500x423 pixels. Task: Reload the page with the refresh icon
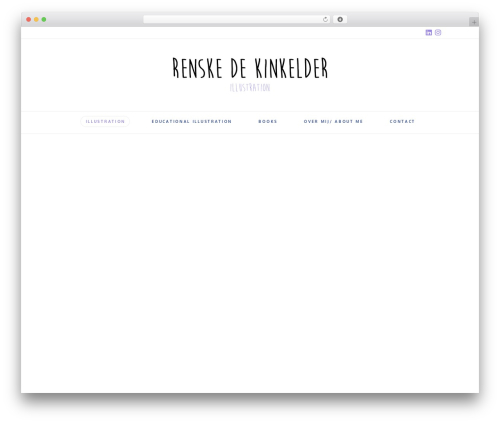(x=325, y=19)
